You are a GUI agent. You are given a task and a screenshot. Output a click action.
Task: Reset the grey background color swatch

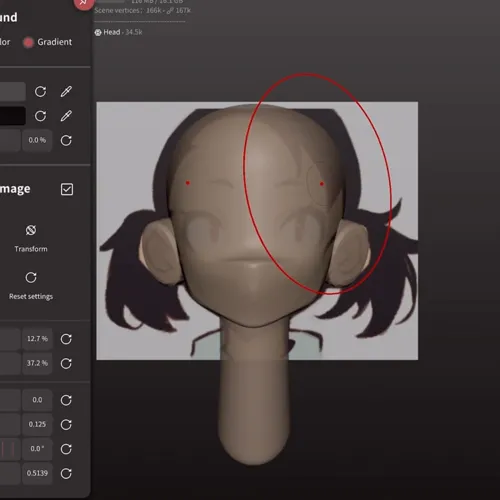(40, 91)
